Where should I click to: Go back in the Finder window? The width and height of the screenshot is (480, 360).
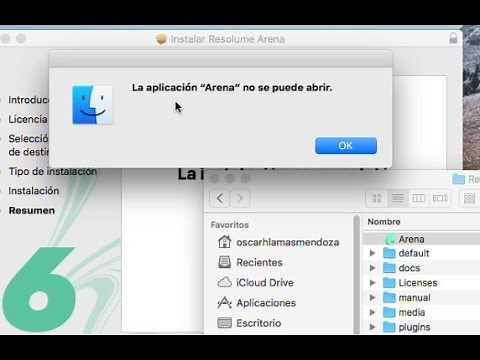pyautogui.click(x=219, y=198)
